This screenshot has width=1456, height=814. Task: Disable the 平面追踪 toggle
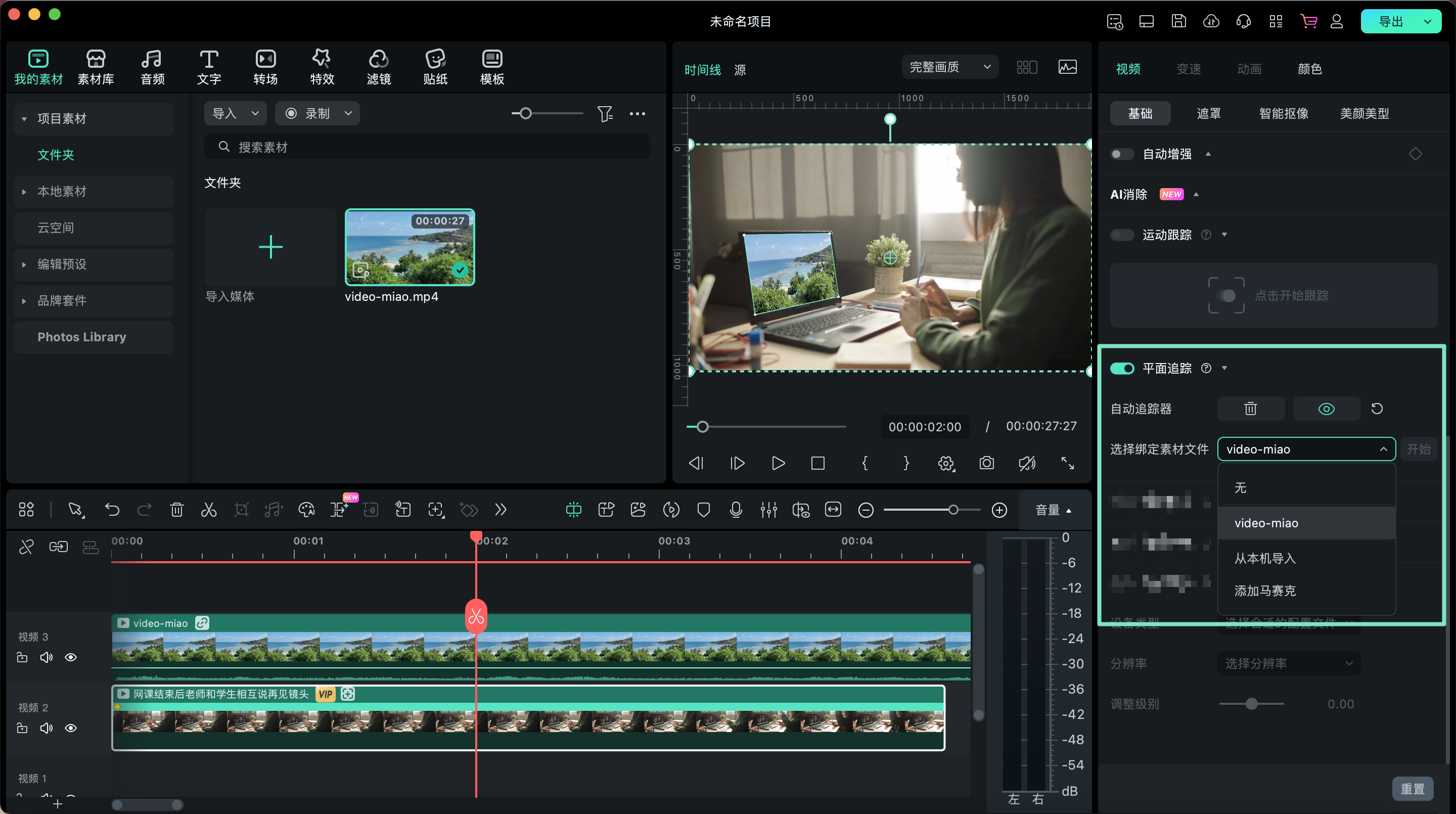(1122, 369)
